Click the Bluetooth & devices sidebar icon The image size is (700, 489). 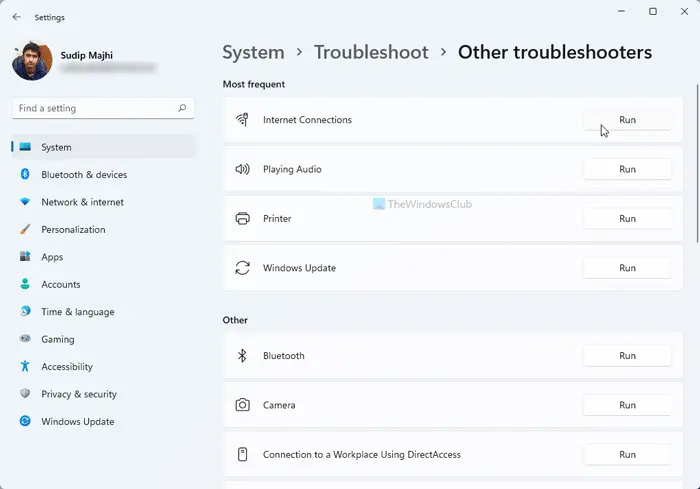pos(25,174)
